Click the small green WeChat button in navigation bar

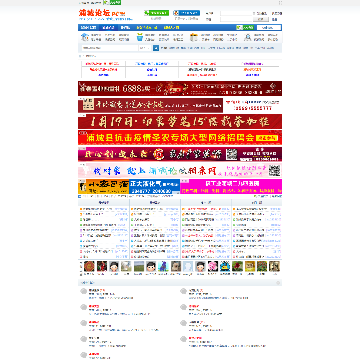tap(245, 27)
